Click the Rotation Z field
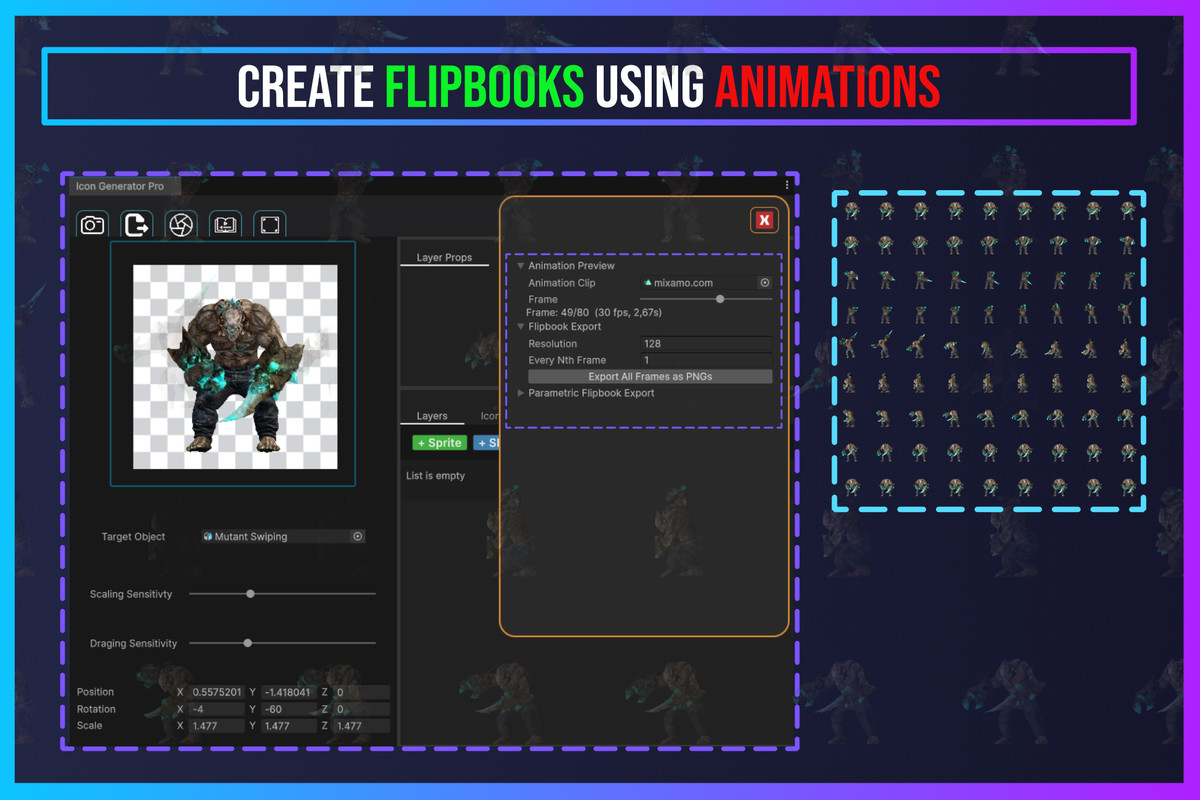Image resolution: width=1200 pixels, height=800 pixels. coord(362,709)
